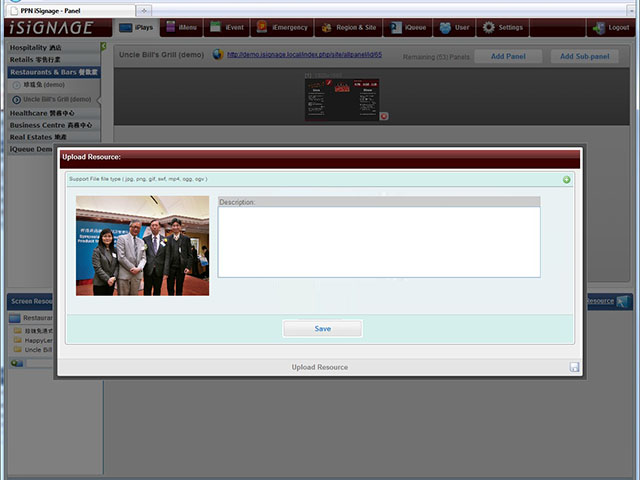Viewport: 640px width, 480px height.
Task: Open the iEmergency tab
Action: coord(282,27)
